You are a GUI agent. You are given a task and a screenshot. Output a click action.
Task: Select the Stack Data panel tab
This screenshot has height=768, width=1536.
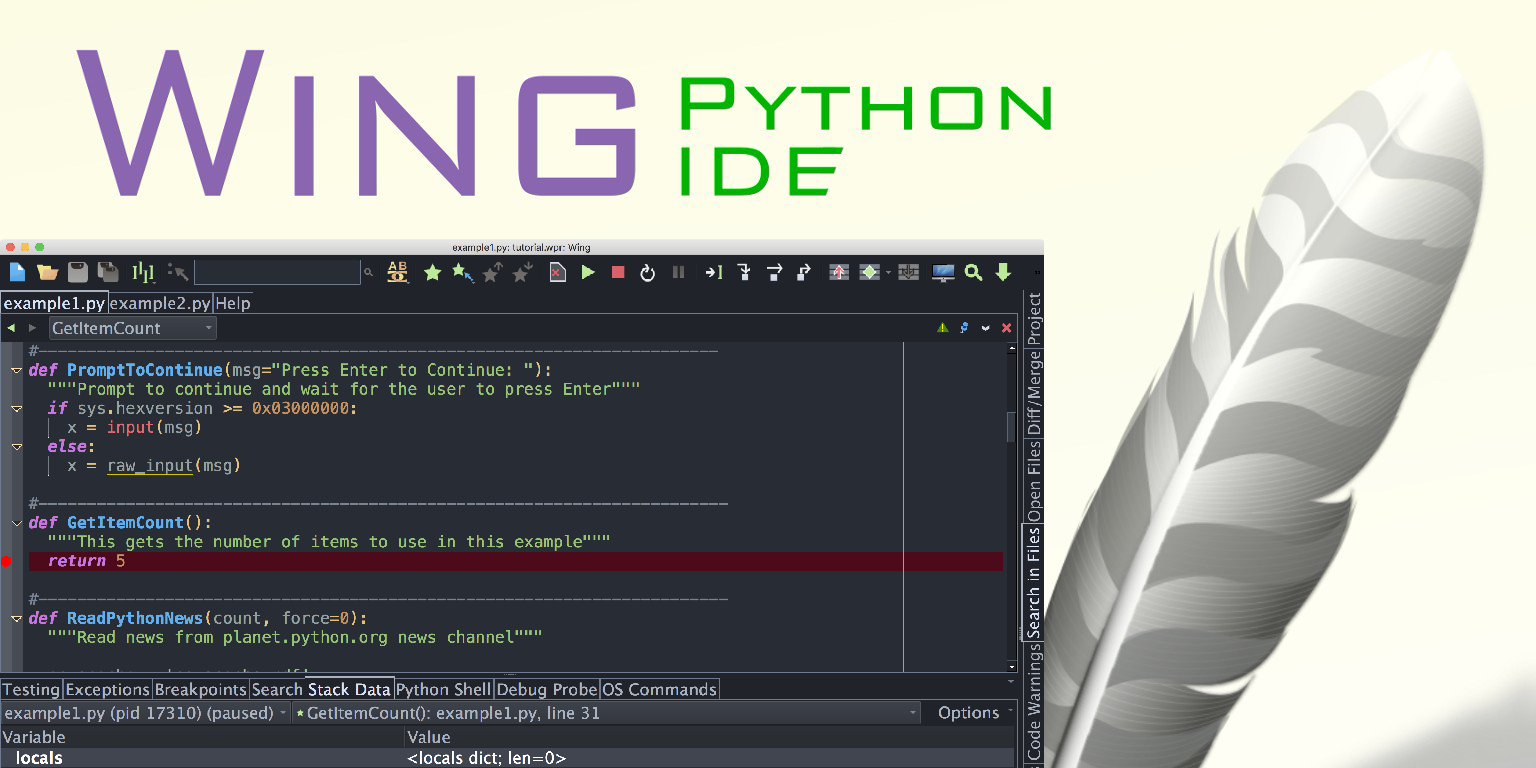(x=349, y=689)
